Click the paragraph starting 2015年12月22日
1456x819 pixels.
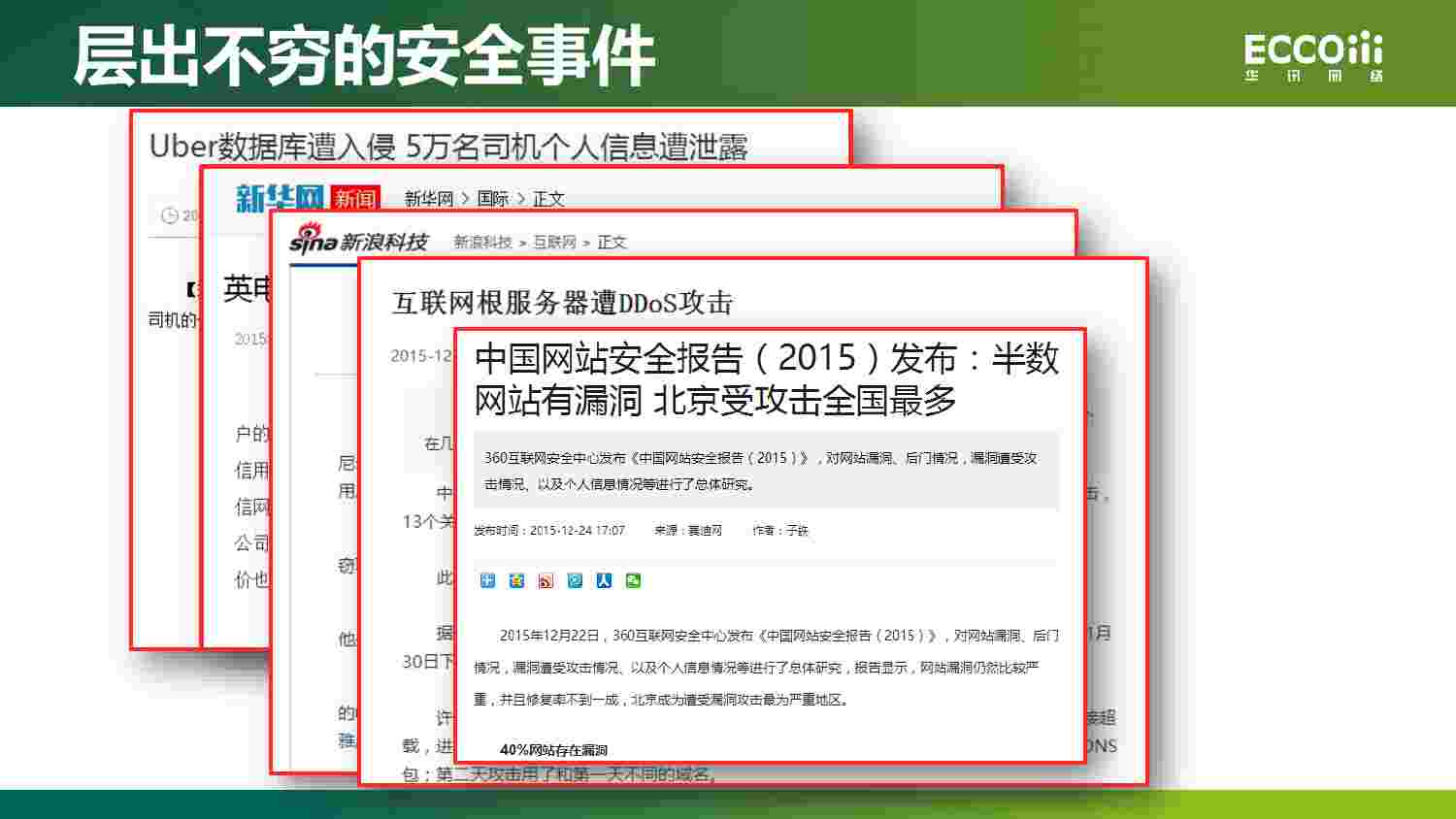tap(766, 667)
